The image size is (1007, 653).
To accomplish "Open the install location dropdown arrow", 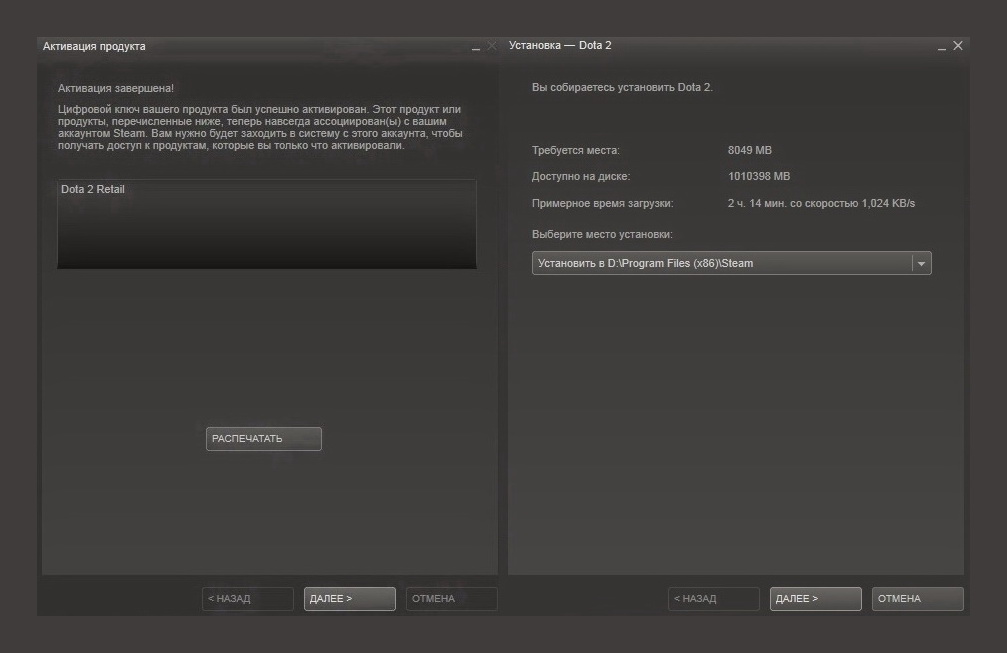I will click(x=922, y=263).
